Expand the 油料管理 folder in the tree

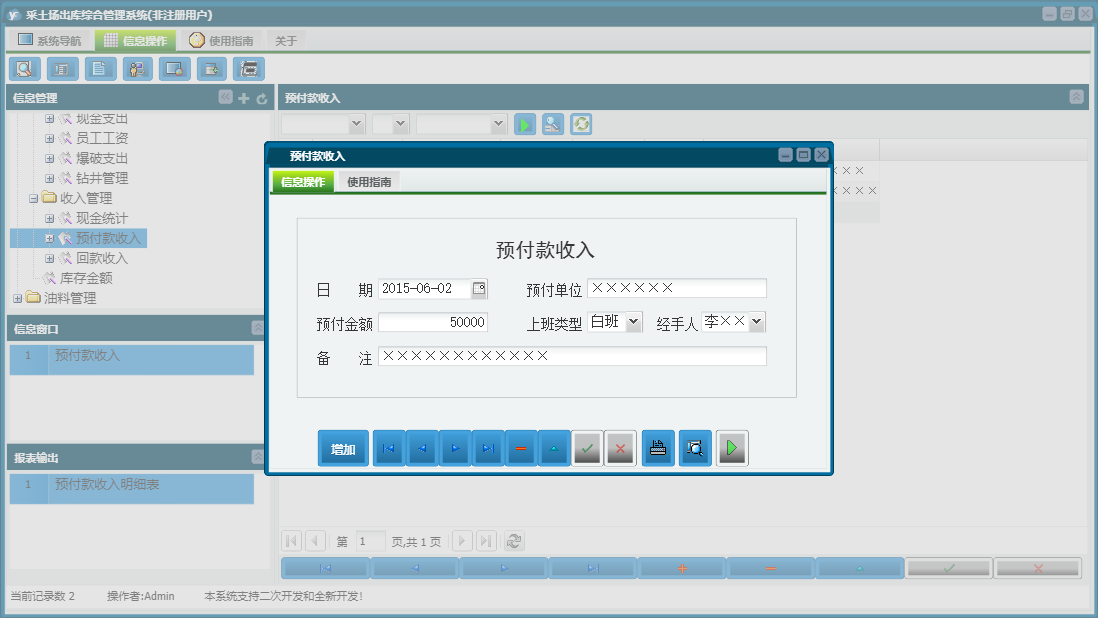click(18, 297)
